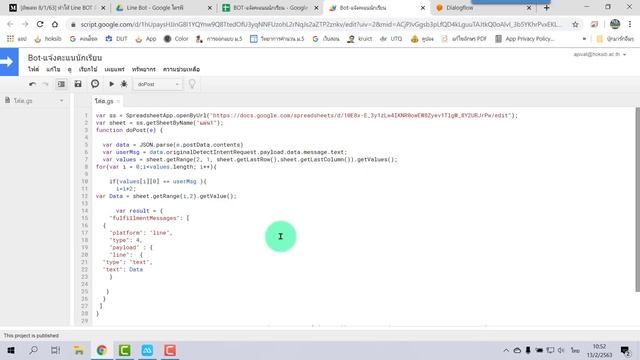Open the Chrome profile avatar
This screenshot has width=640, height=360.
(x=615, y=24)
